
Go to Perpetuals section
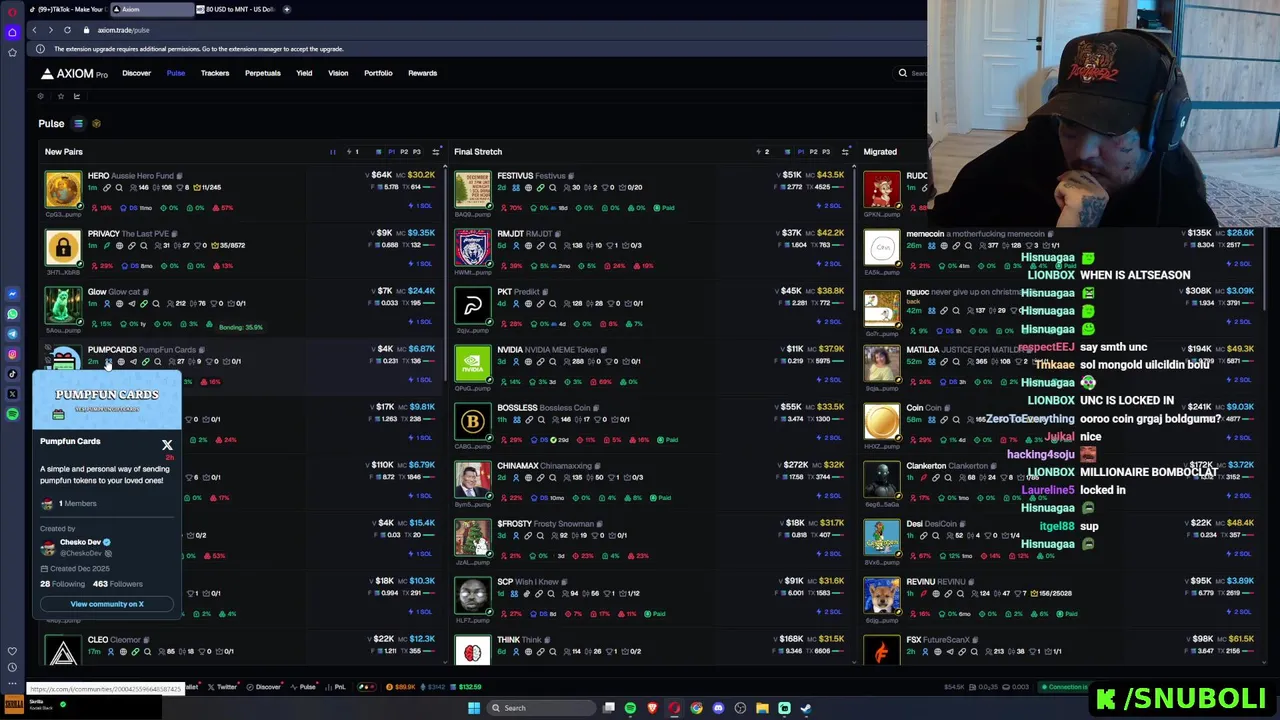tap(262, 73)
